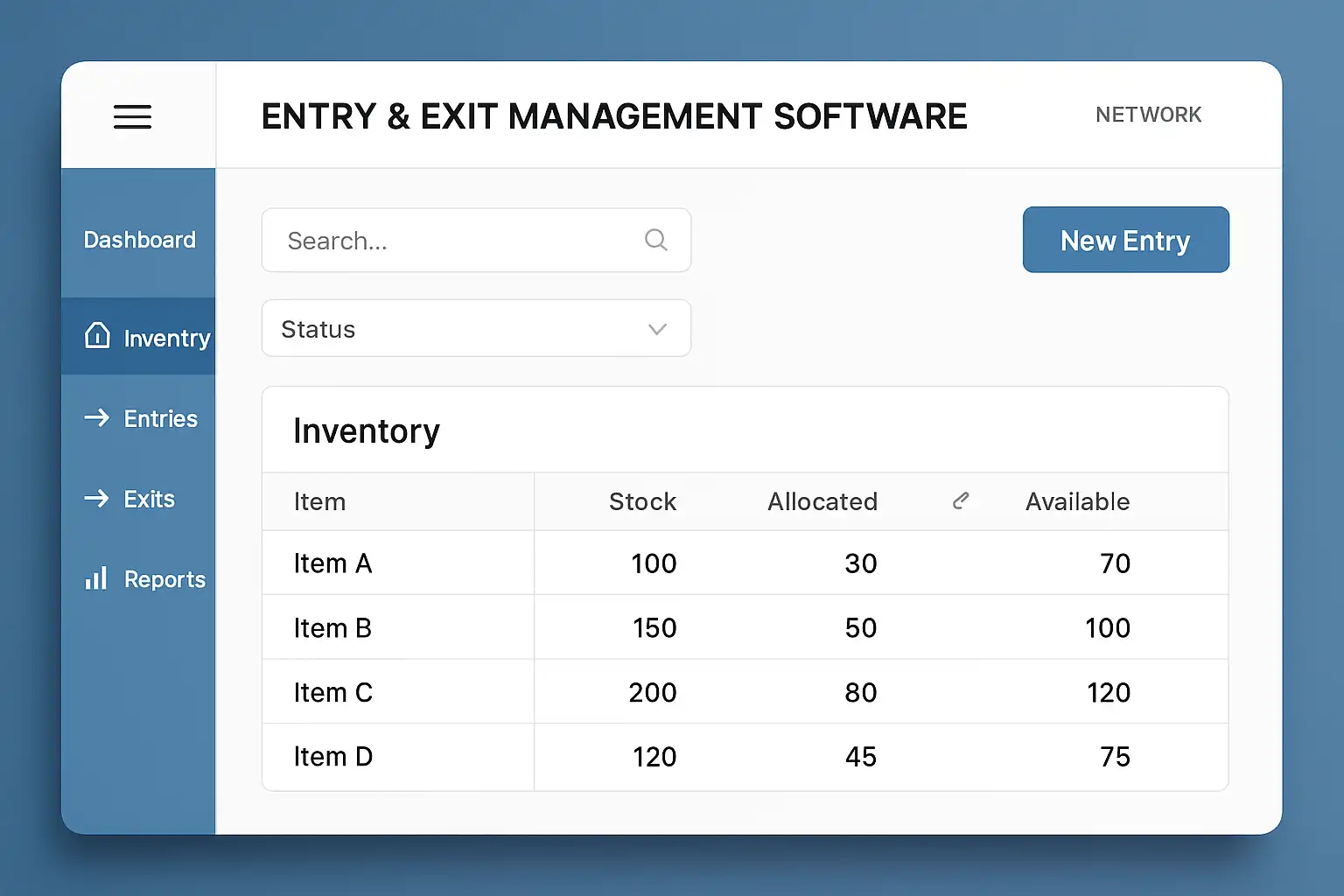Open the Status filter combo box
This screenshot has height=896, width=1344.
click(x=475, y=329)
